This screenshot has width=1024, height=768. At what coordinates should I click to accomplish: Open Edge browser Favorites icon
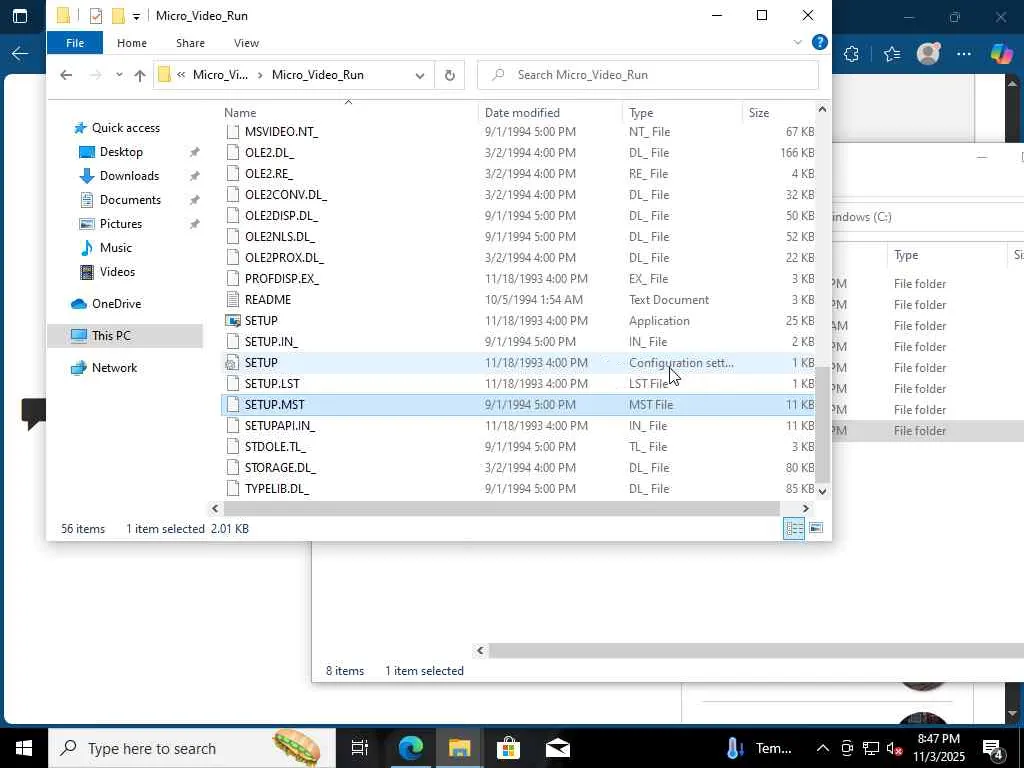[891, 54]
